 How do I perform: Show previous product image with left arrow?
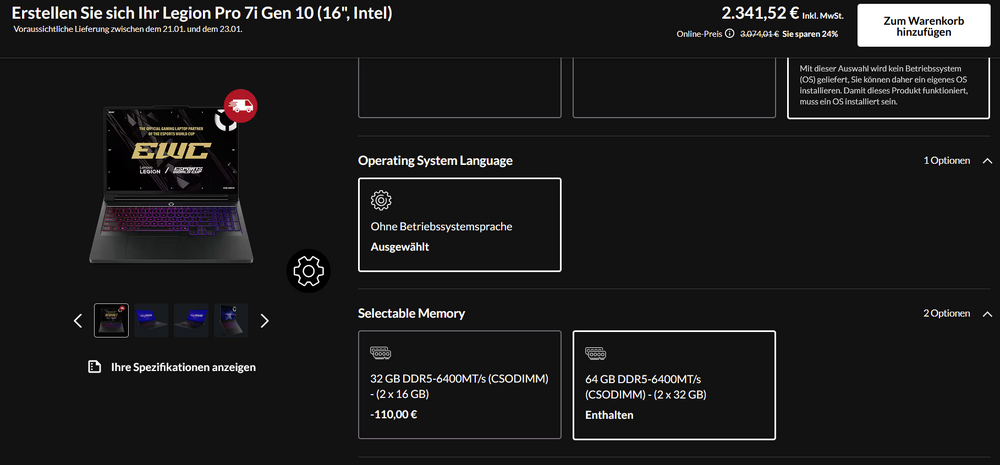tap(78, 321)
